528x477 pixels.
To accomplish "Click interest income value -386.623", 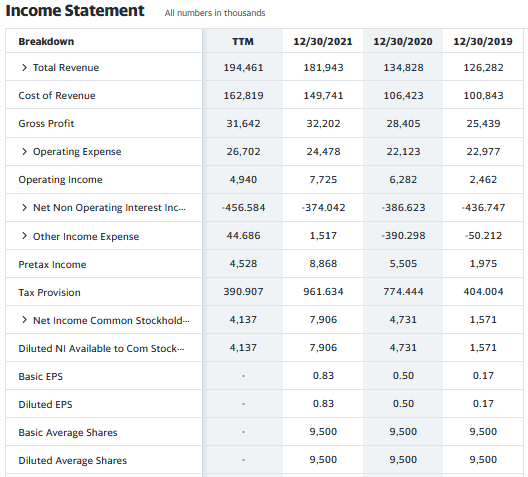I will point(403,207).
